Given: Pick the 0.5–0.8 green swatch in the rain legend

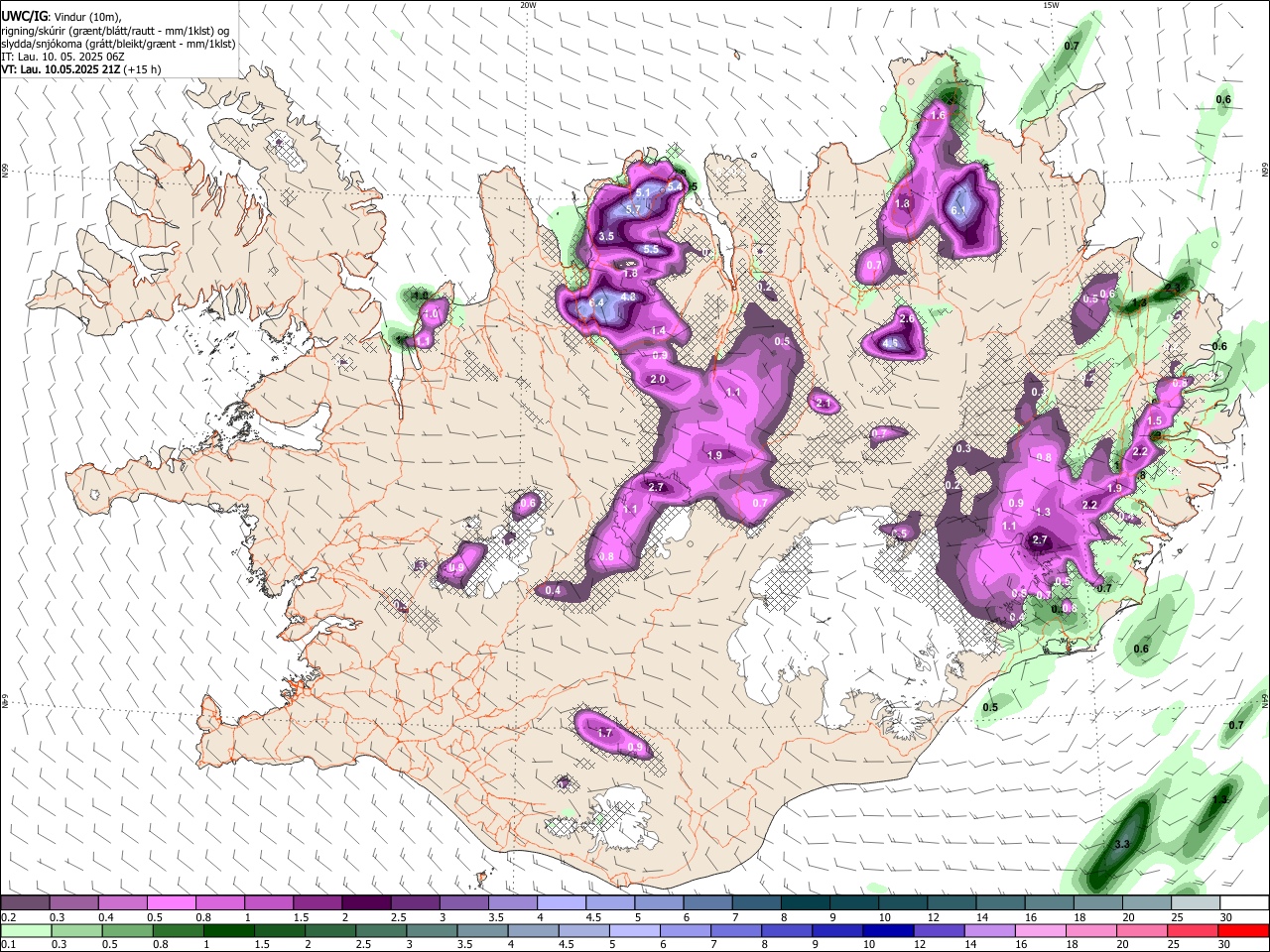Looking at the screenshot, I should 127,930.
